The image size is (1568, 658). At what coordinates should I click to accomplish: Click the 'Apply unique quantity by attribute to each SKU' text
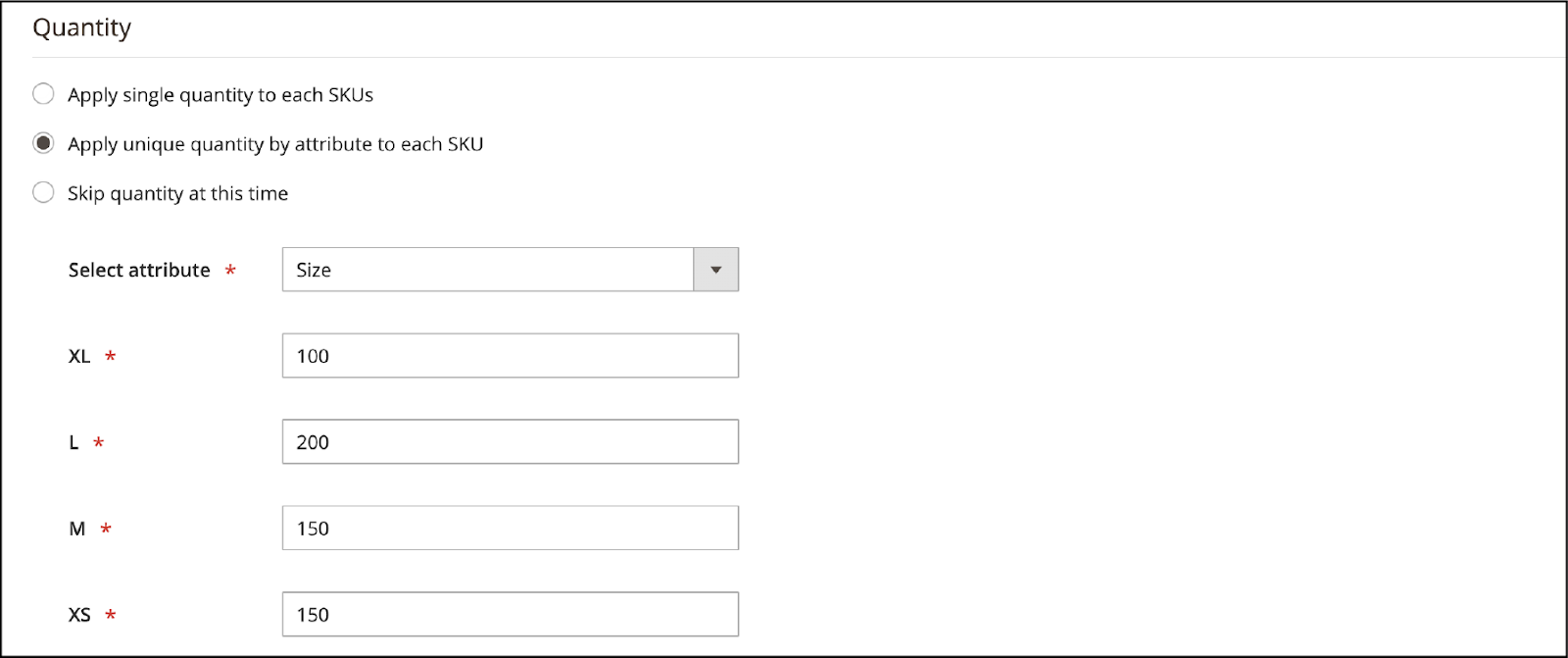pos(275,144)
